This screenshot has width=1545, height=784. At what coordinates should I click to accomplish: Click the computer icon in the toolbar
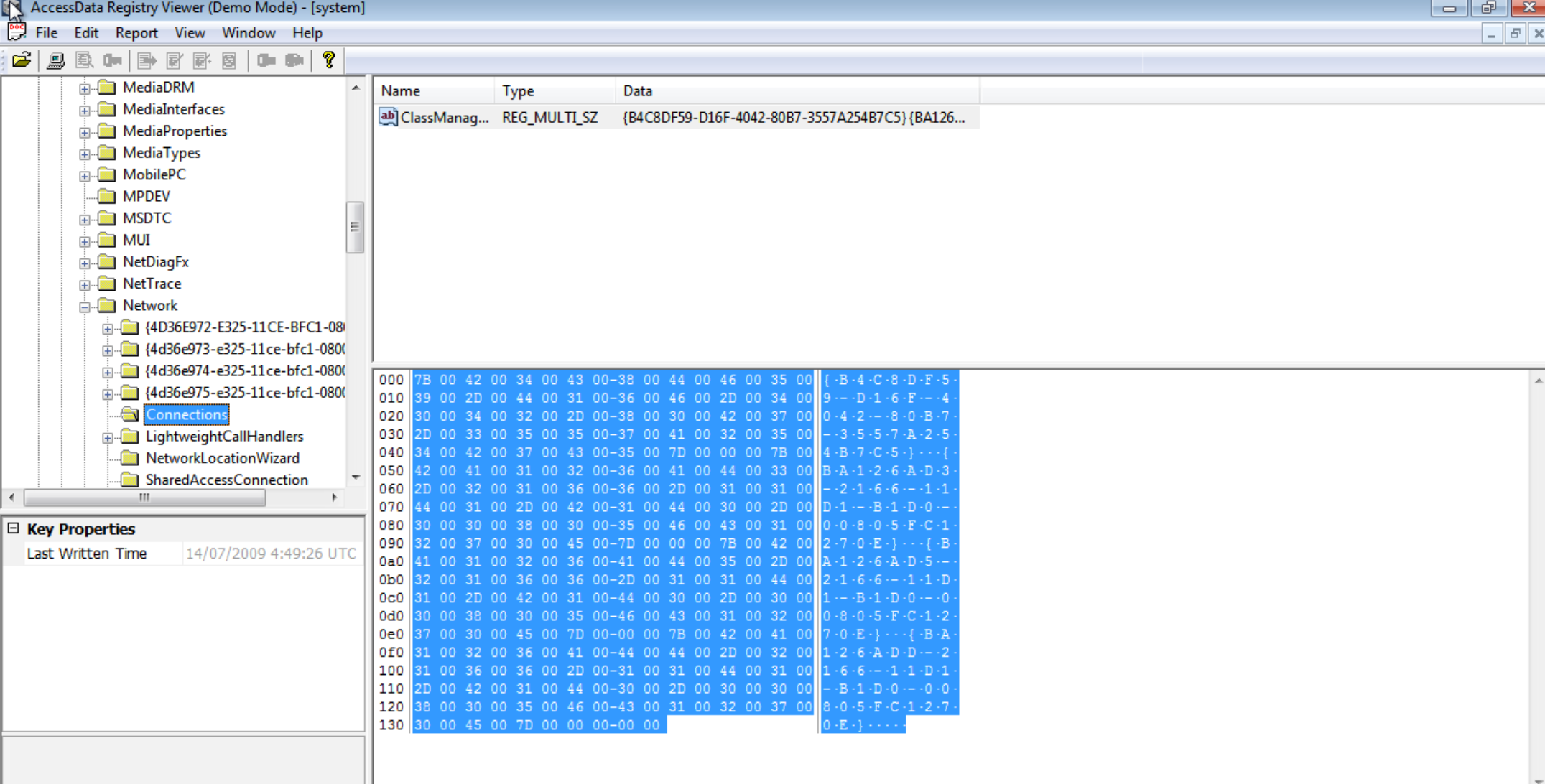[55, 60]
